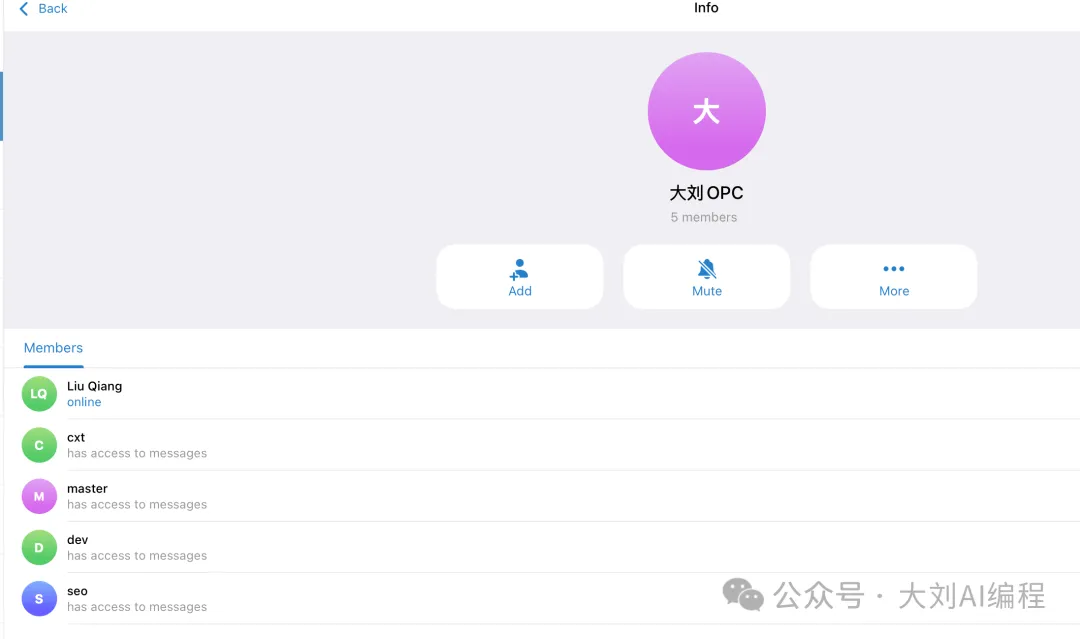Click the LQ avatar of Liu Qiang
The width and height of the screenshot is (1080, 639).
coord(39,394)
